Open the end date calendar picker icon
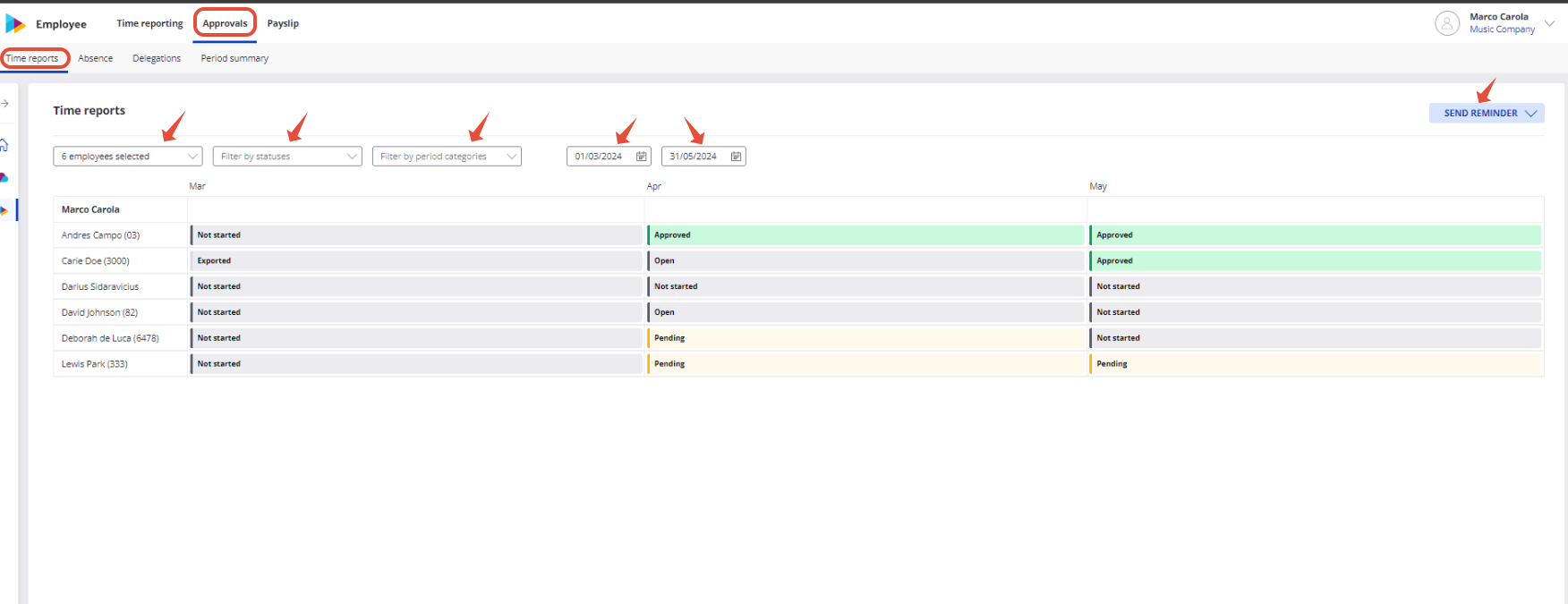Image resolution: width=1568 pixels, height=604 pixels. (x=736, y=157)
